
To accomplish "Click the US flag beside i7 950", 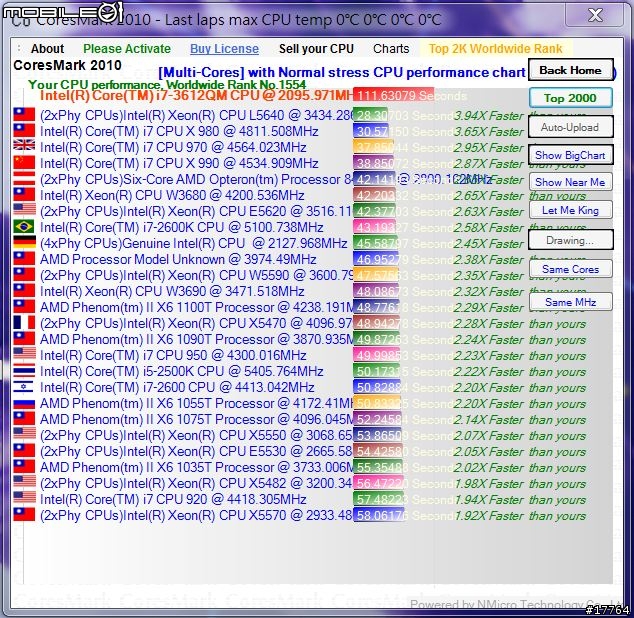I will click(24, 353).
